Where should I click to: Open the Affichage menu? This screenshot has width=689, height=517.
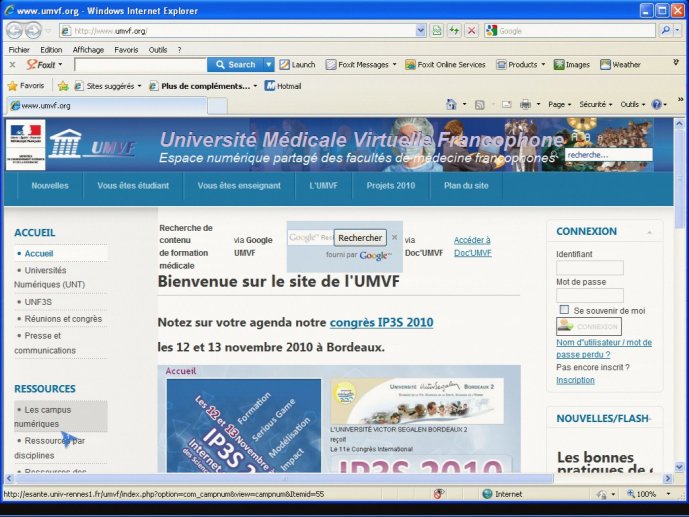coord(88,50)
